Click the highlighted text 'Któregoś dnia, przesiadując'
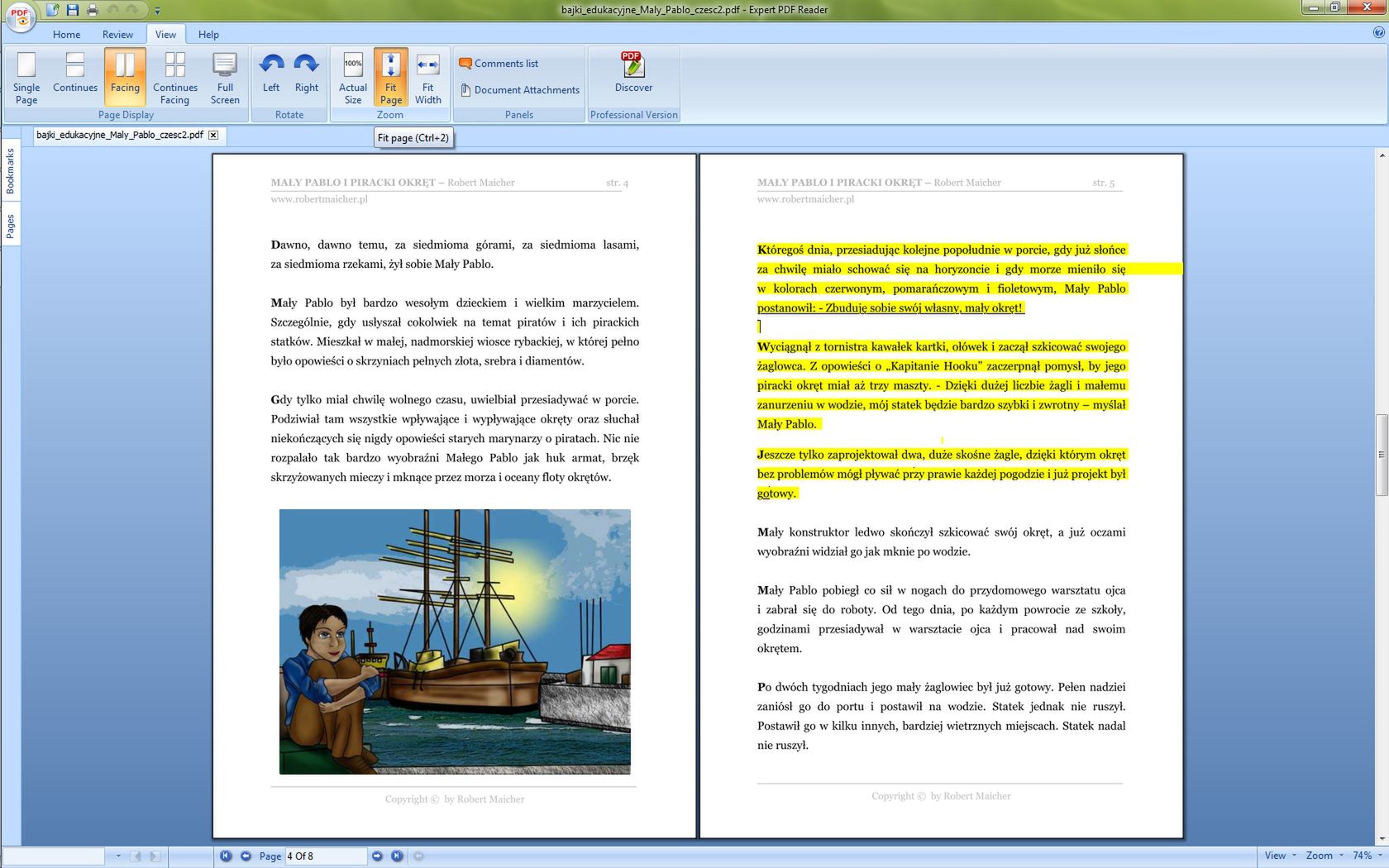Viewport: 1389px width, 868px height. point(829,250)
